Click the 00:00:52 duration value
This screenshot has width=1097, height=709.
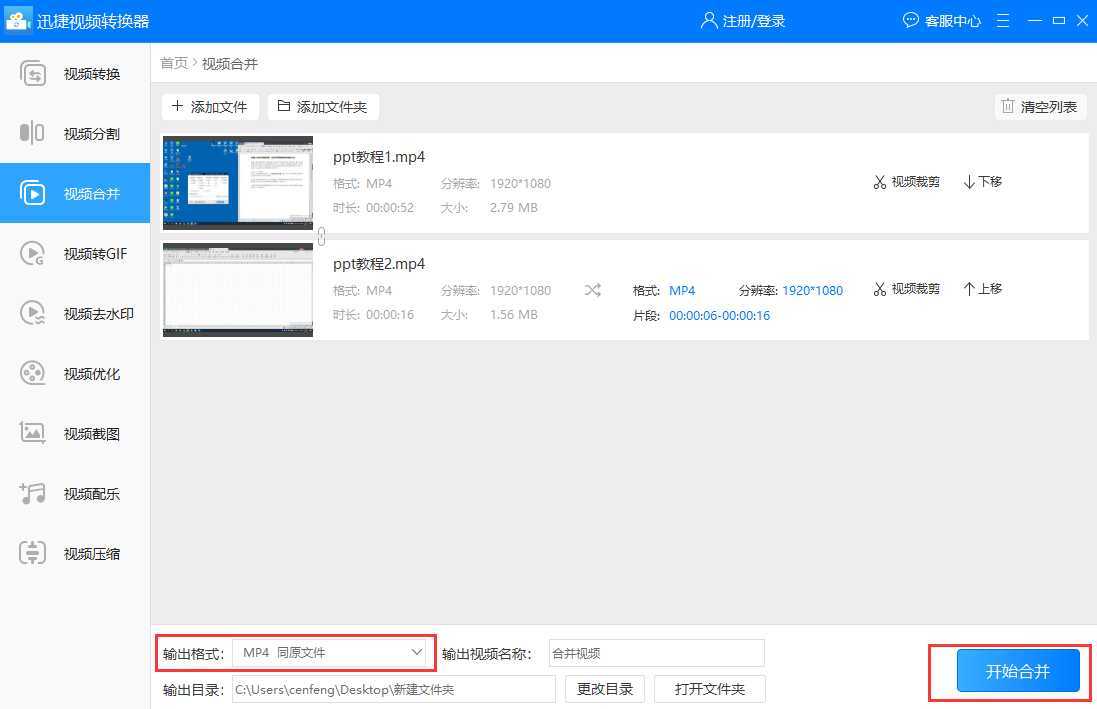(390, 208)
